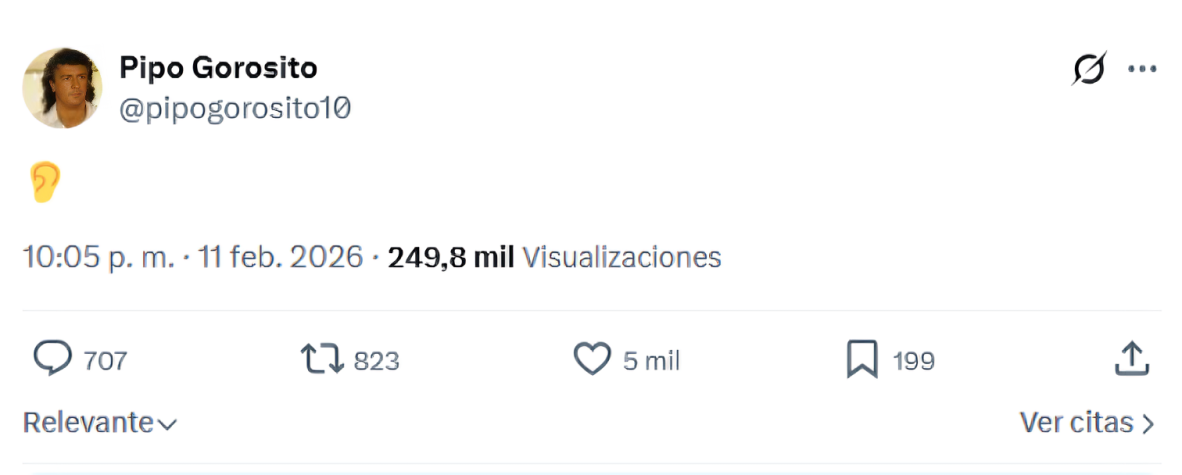Visit the @pipogorosito10 handle link
The width and height of the screenshot is (1182, 475).
point(235,109)
